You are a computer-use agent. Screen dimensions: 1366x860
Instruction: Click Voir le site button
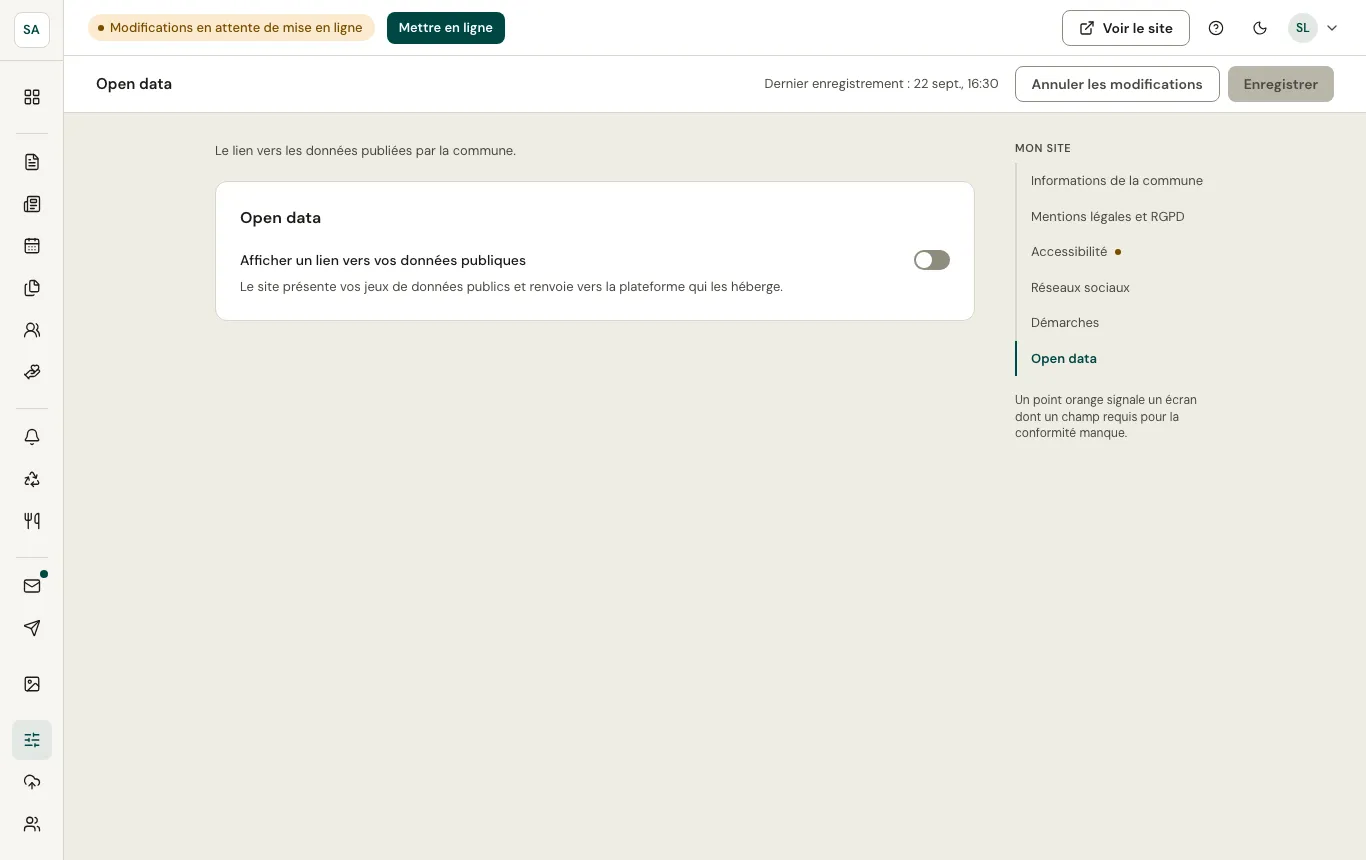tap(1126, 28)
